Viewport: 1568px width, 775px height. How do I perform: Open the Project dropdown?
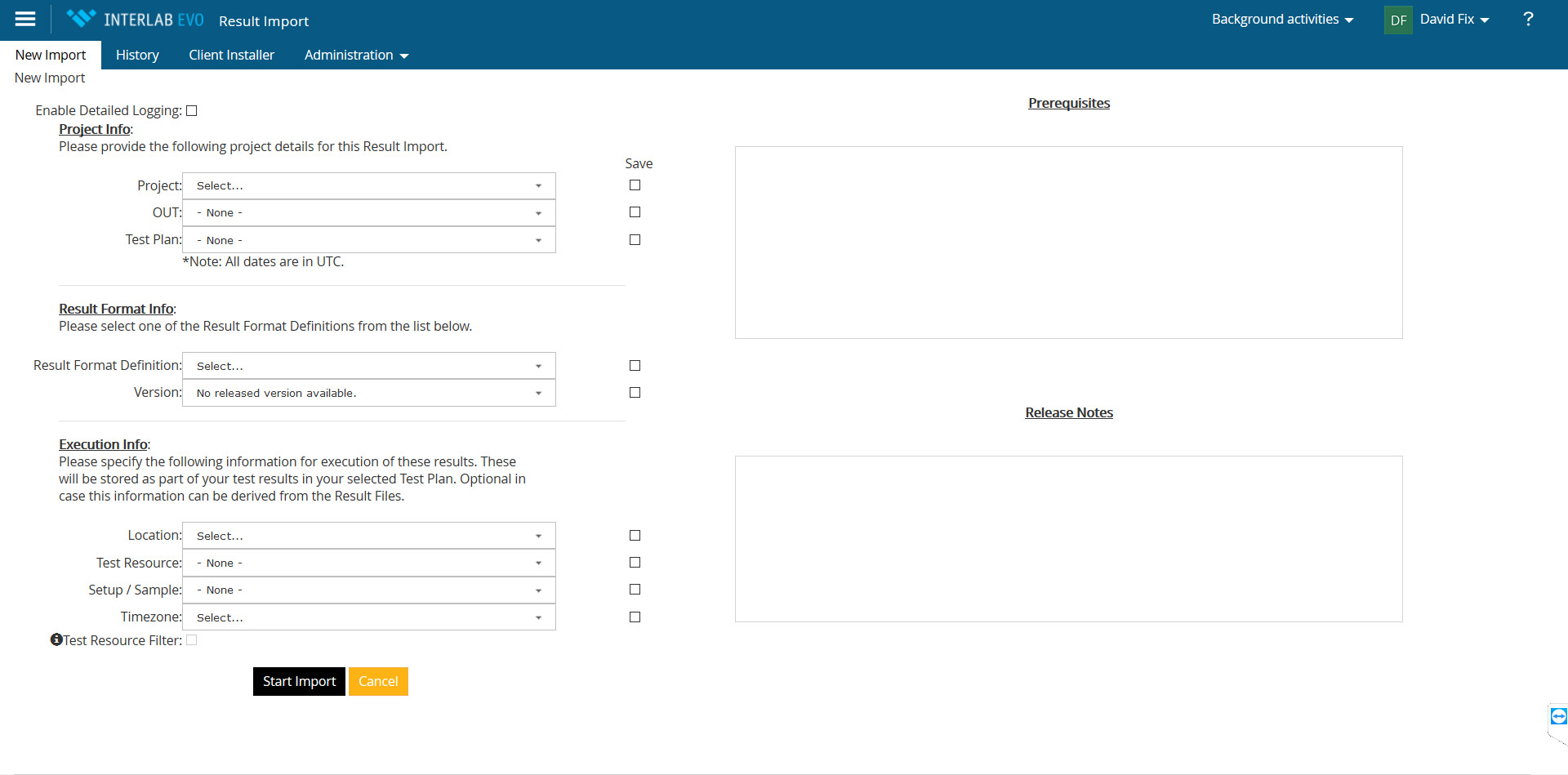pos(368,186)
